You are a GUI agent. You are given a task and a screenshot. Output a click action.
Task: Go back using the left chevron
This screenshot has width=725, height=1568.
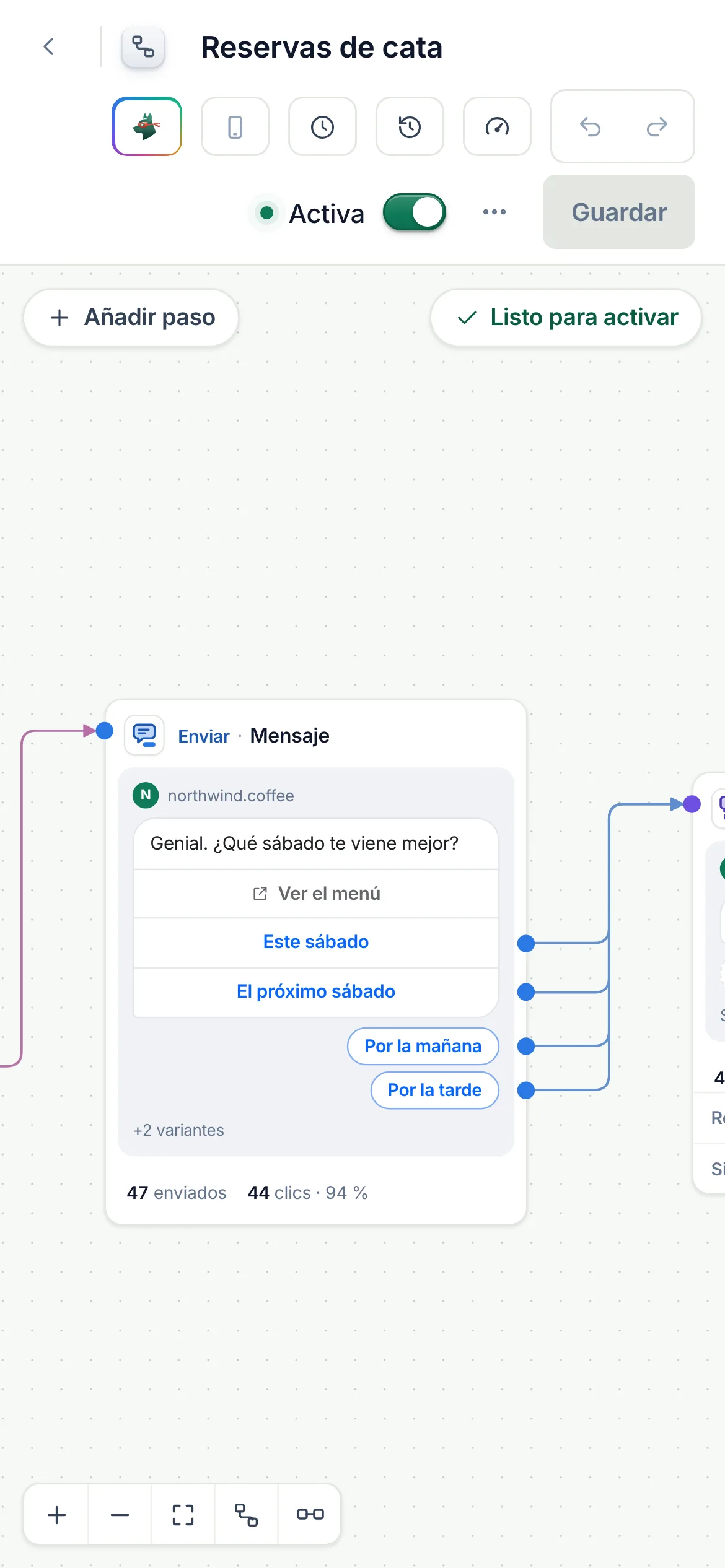click(49, 46)
